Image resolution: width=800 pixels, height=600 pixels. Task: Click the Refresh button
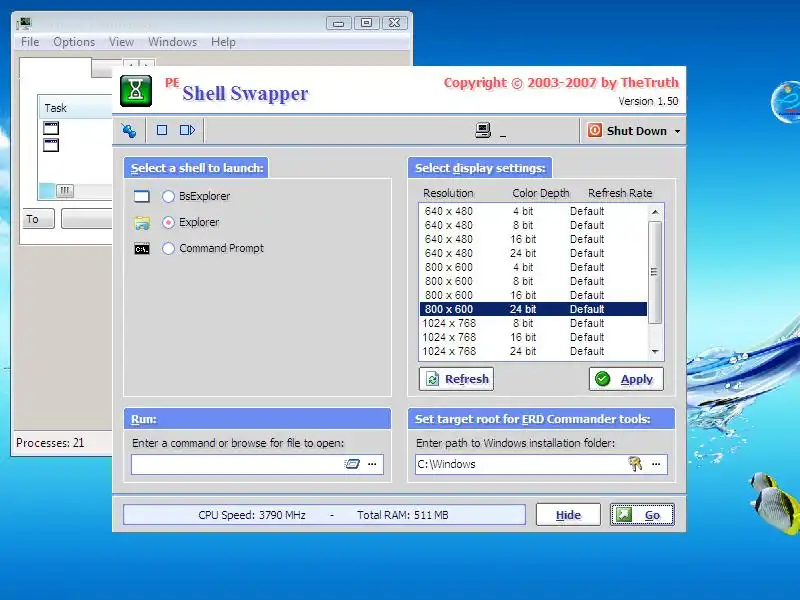(x=456, y=379)
